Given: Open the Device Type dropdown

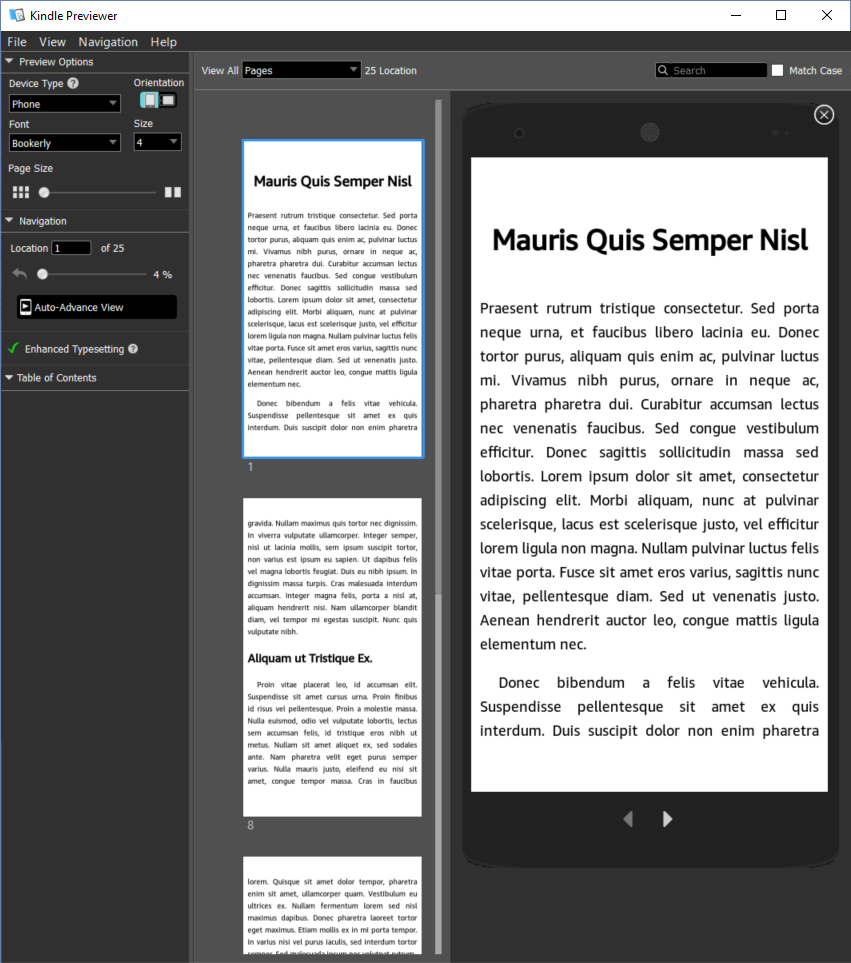Looking at the screenshot, I should coord(65,104).
